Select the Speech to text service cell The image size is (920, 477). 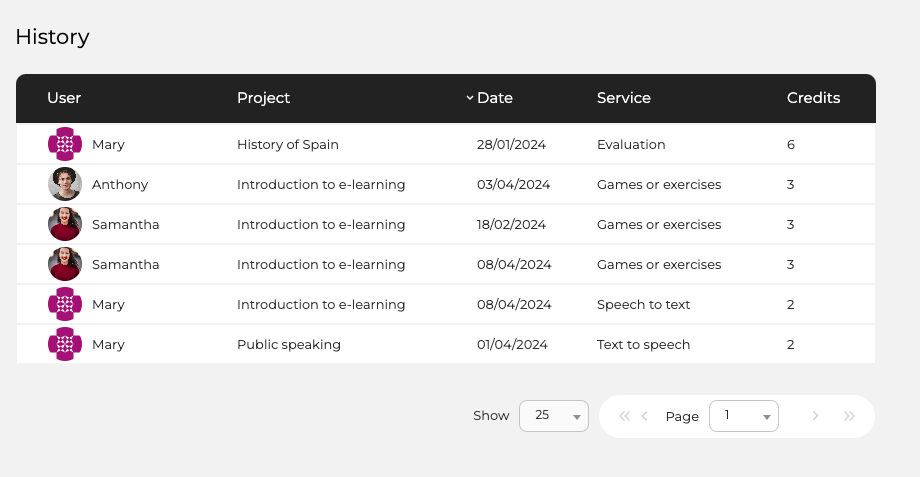643,304
